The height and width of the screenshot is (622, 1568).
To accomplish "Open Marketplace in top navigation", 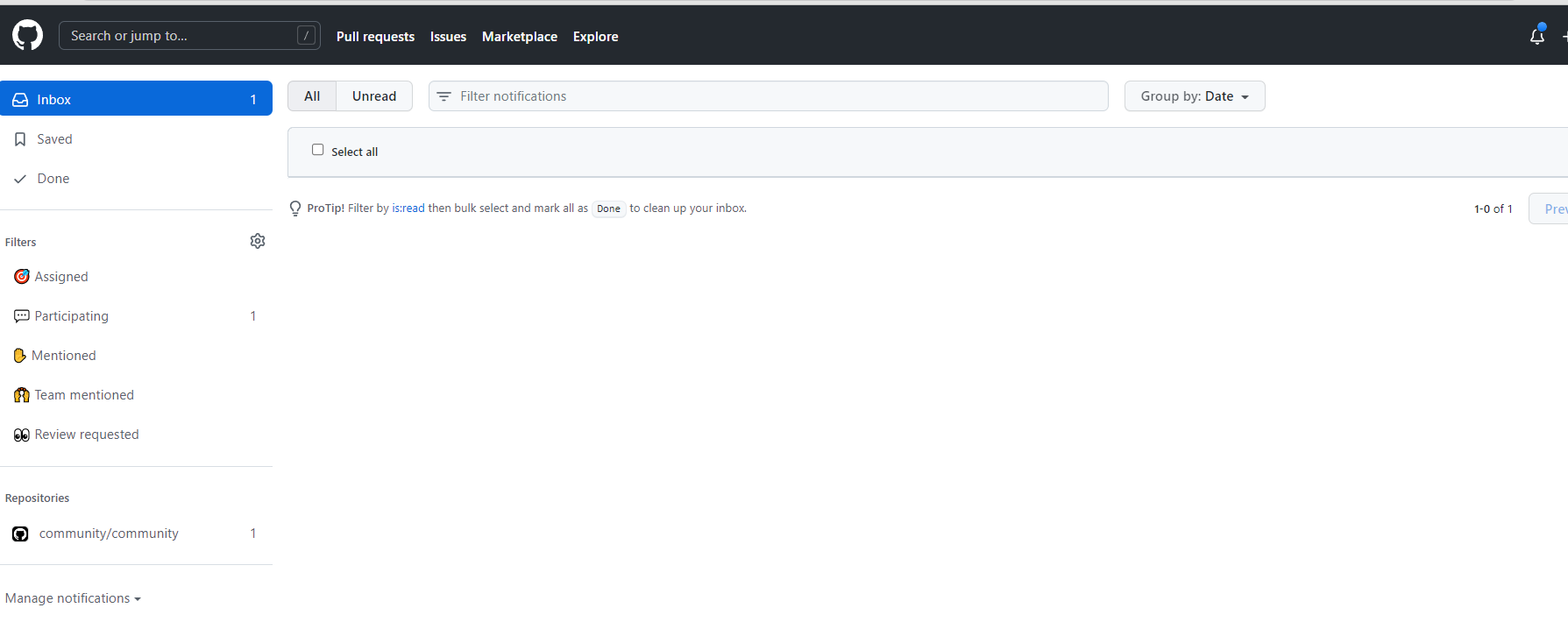I will coord(520,36).
